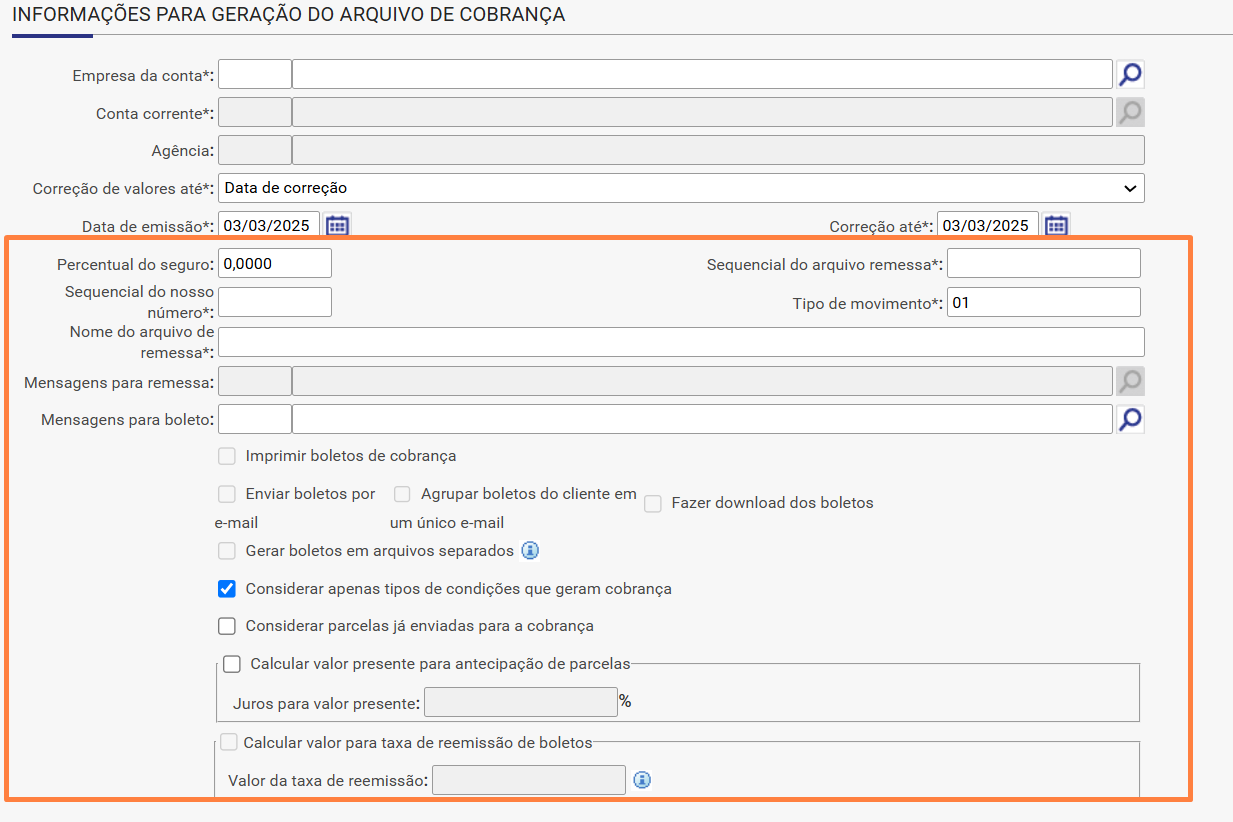Click the heading Informações para geração do arquivo de cobrança
This screenshot has width=1233, height=822.
click(x=288, y=15)
